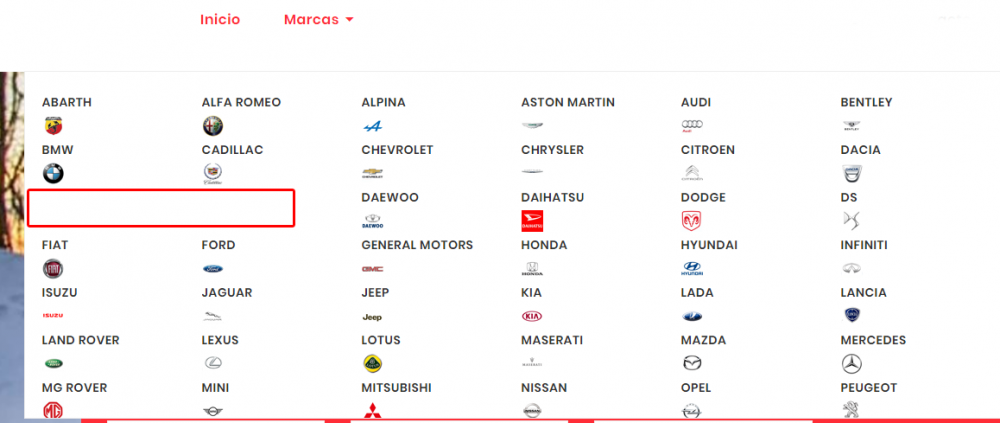Select the Bentley winged logo
This screenshot has width=1000, height=423.
click(851, 126)
